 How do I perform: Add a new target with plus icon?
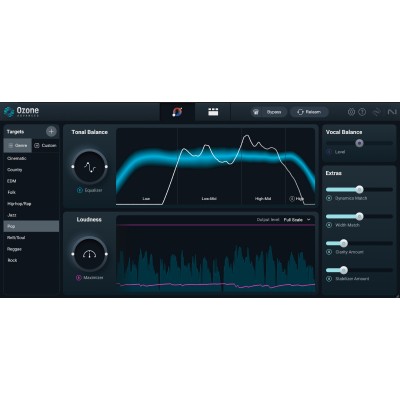tap(51, 132)
